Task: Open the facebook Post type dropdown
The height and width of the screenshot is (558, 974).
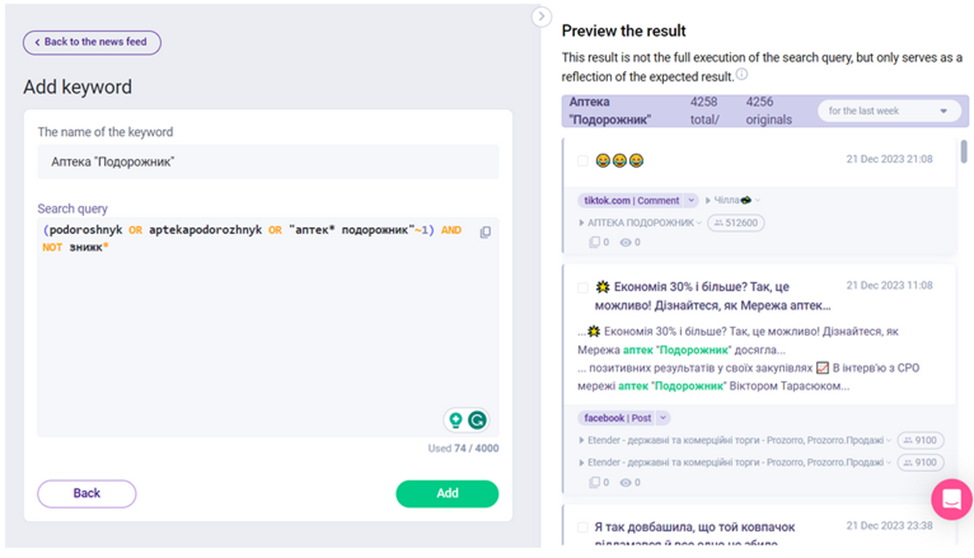Action: (662, 418)
